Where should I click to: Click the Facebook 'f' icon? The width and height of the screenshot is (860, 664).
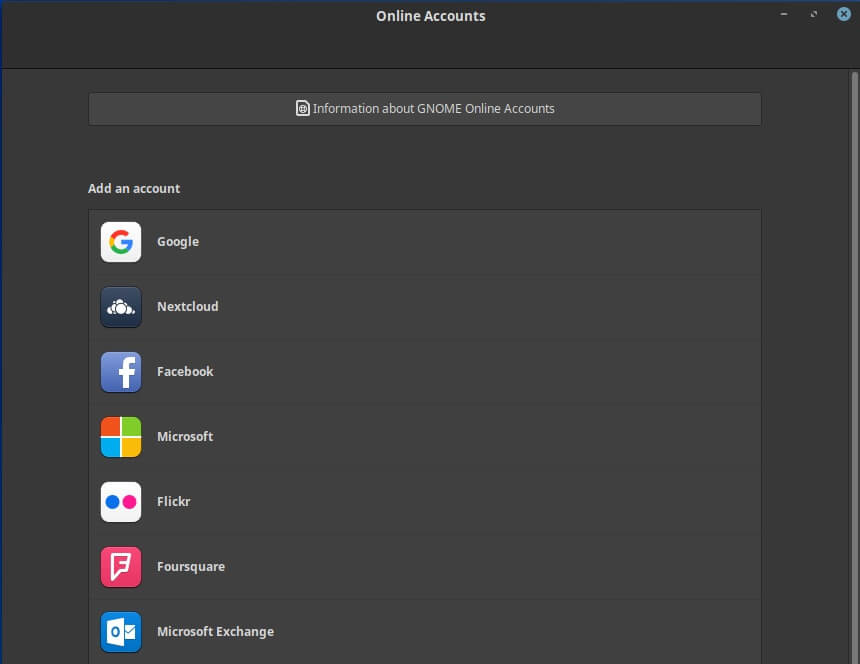point(121,372)
